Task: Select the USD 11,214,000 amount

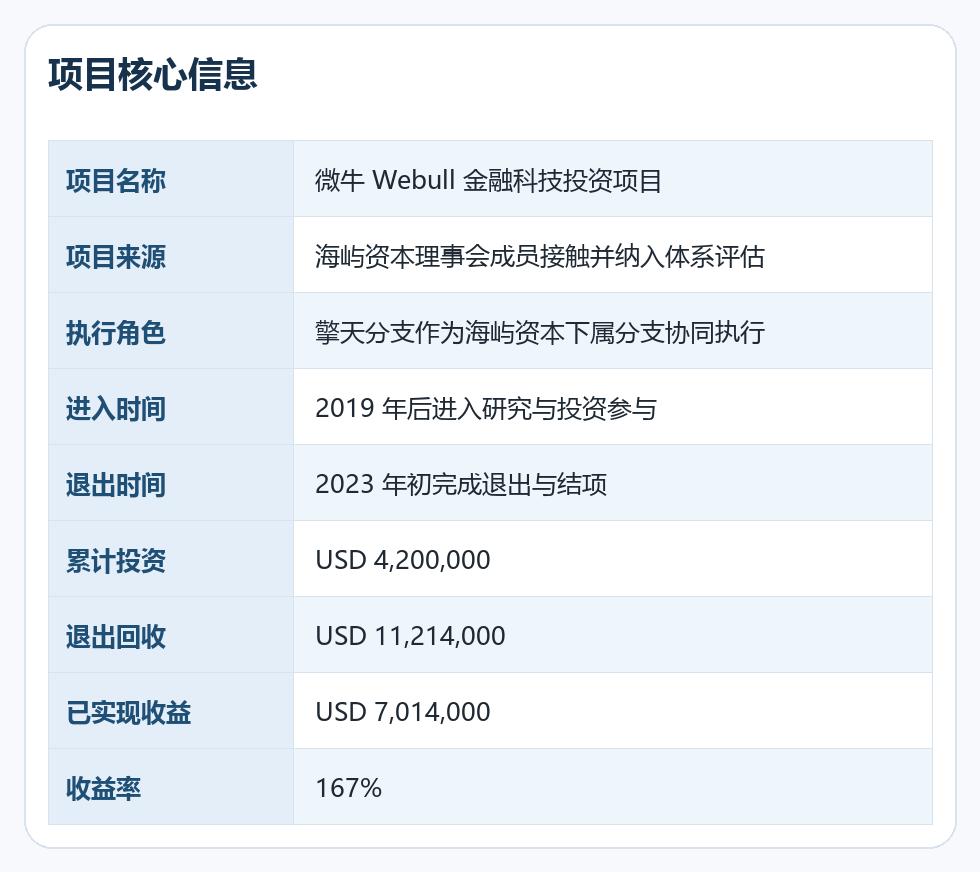Action: (411, 636)
